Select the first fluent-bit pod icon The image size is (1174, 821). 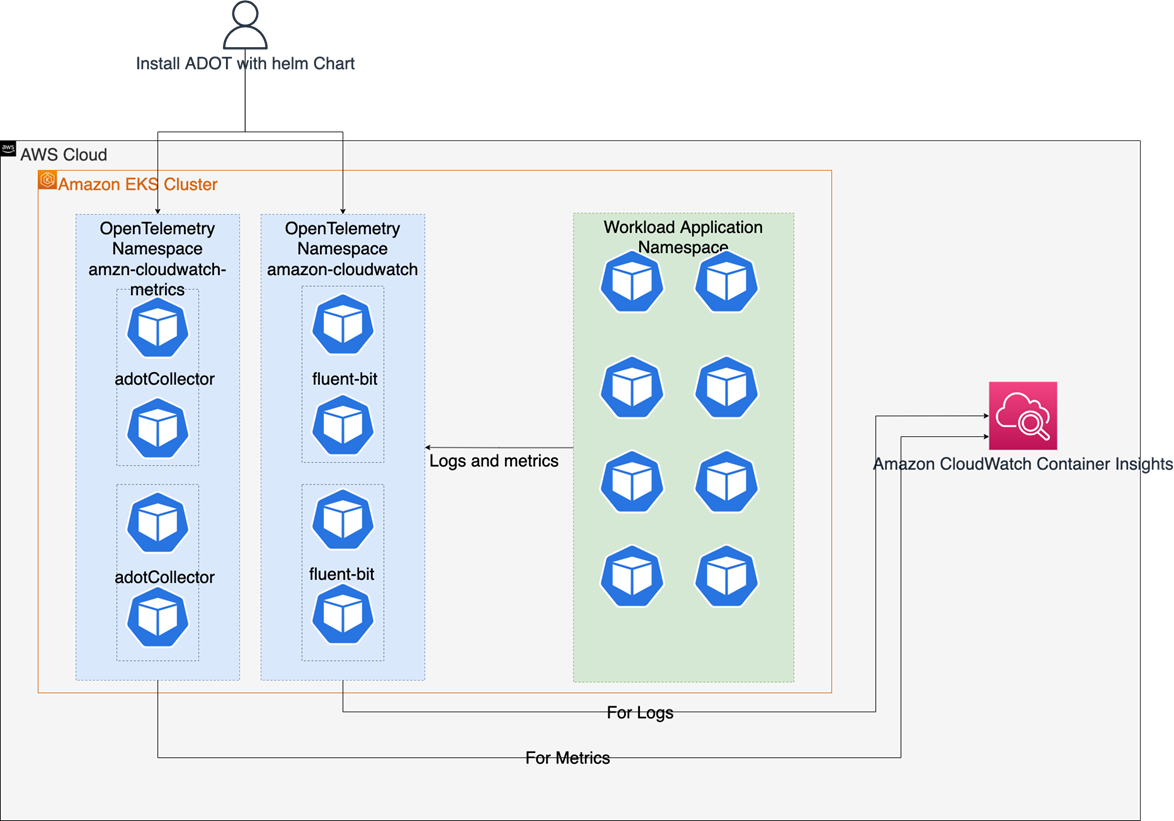coord(343,324)
